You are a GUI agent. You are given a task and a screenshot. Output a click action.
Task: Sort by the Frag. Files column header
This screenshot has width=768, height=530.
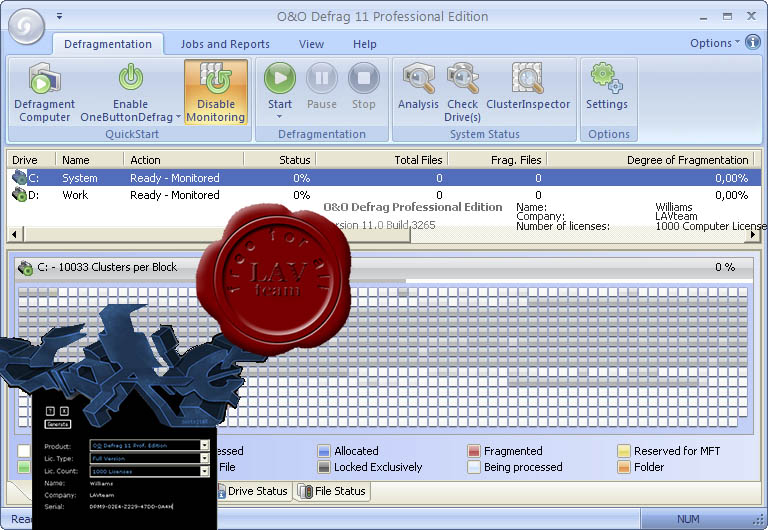click(x=497, y=160)
